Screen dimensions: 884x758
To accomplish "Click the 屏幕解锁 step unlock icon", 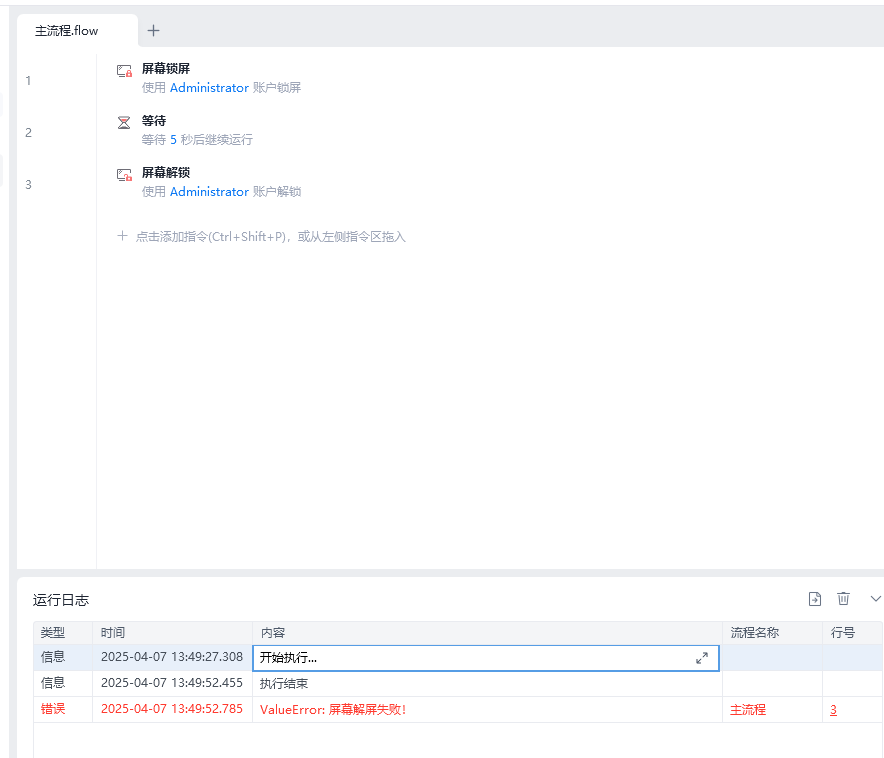I will [x=124, y=175].
